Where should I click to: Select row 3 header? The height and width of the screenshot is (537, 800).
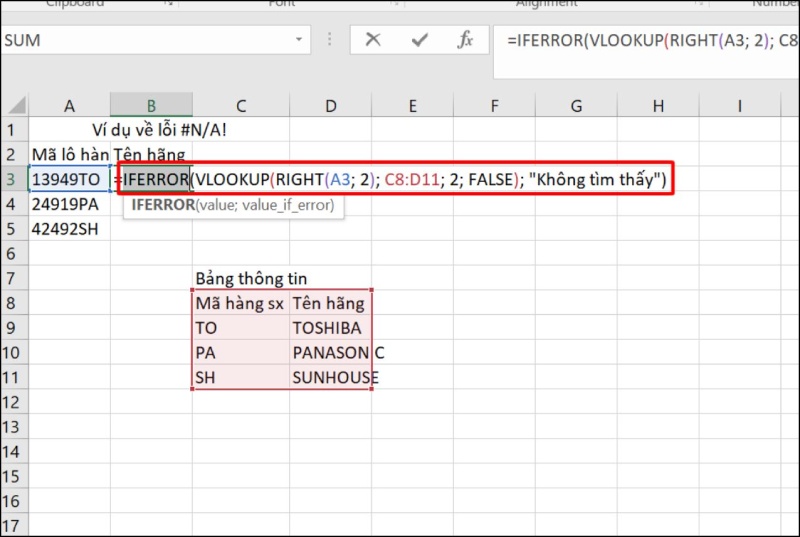point(13,179)
